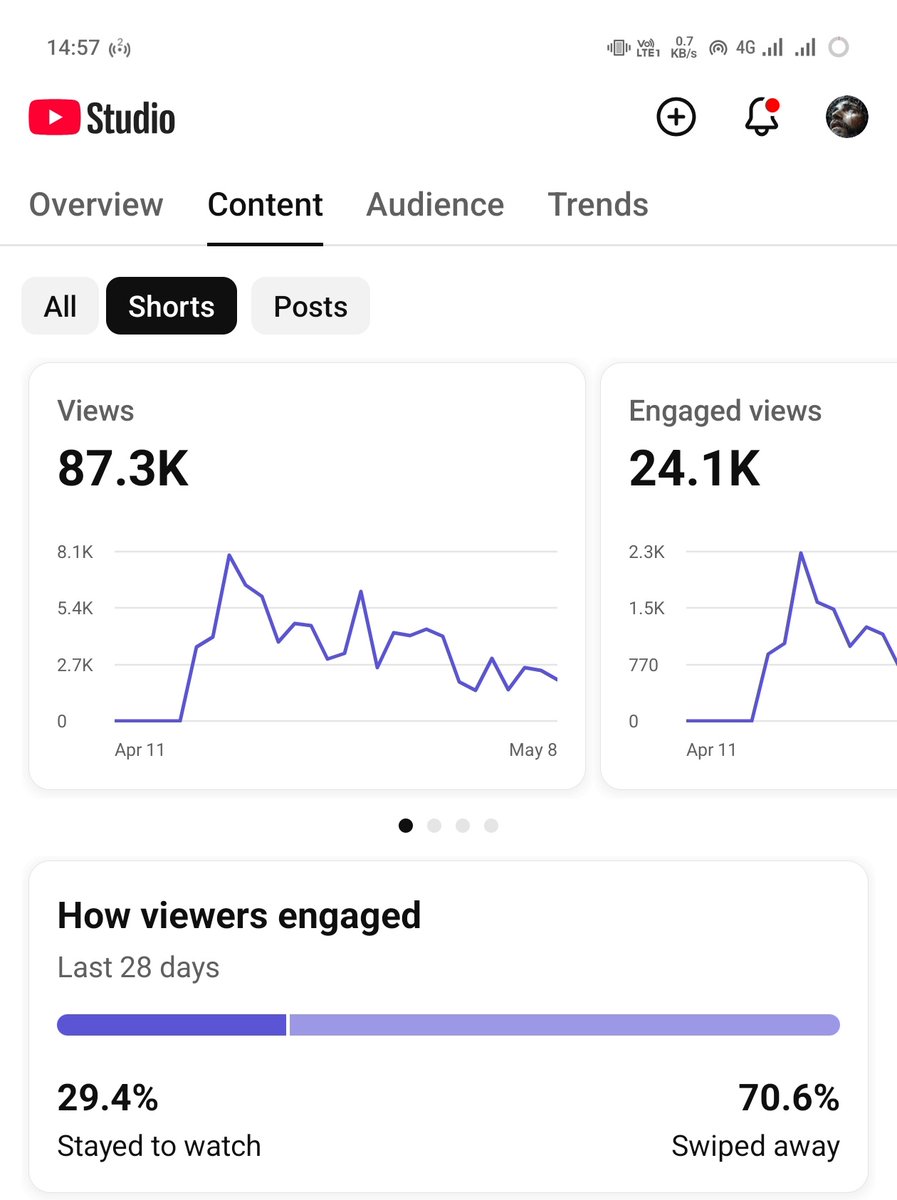
Task: Tap the YouTube Studio logo
Action: [102, 118]
